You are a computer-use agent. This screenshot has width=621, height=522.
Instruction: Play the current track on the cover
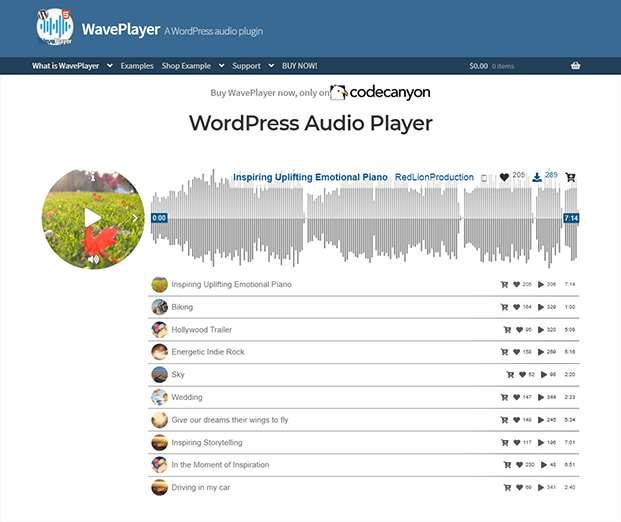pyautogui.click(x=93, y=218)
